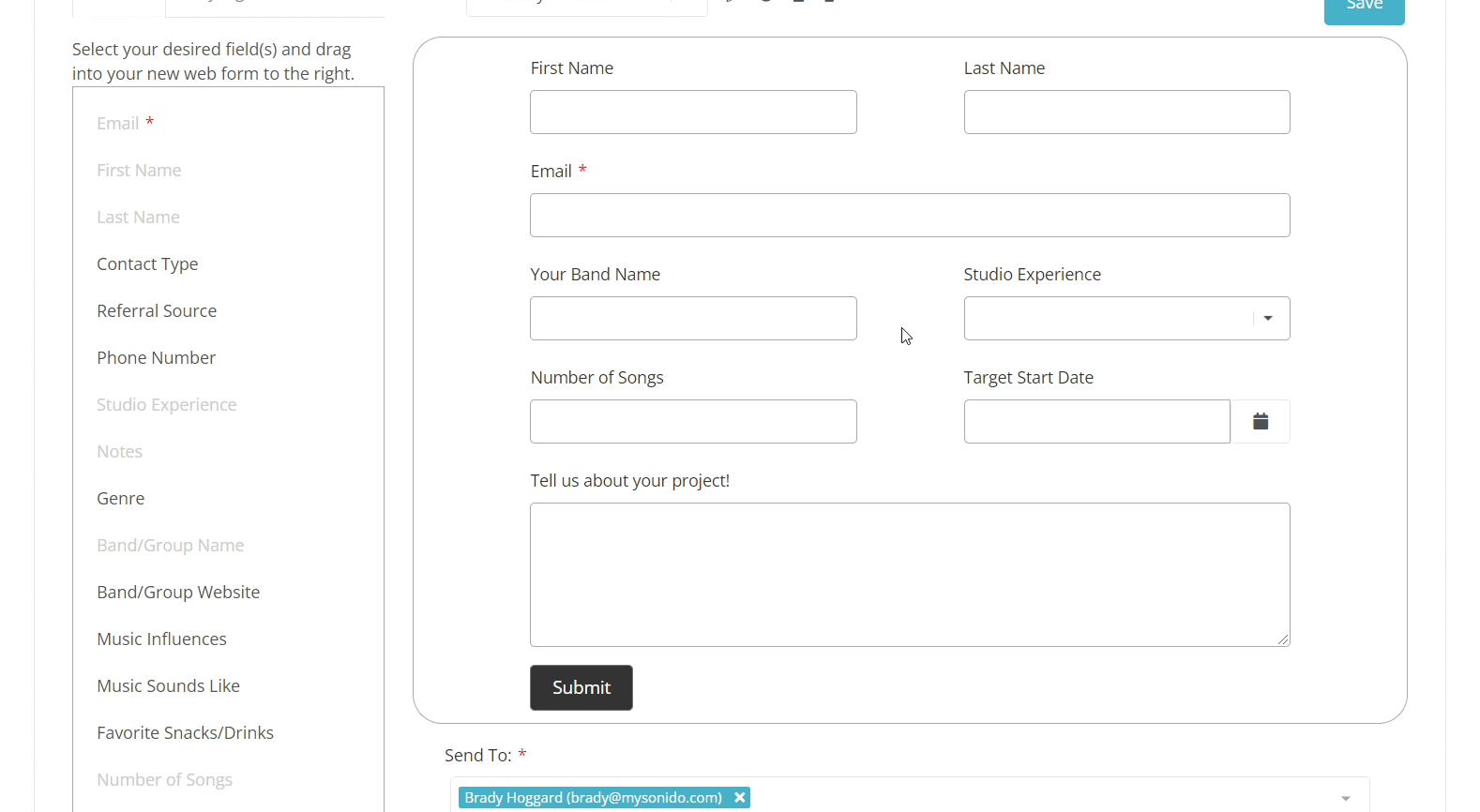The width and height of the screenshot is (1480, 812).
Task: Select the Your Band Name input
Action: (693, 319)
